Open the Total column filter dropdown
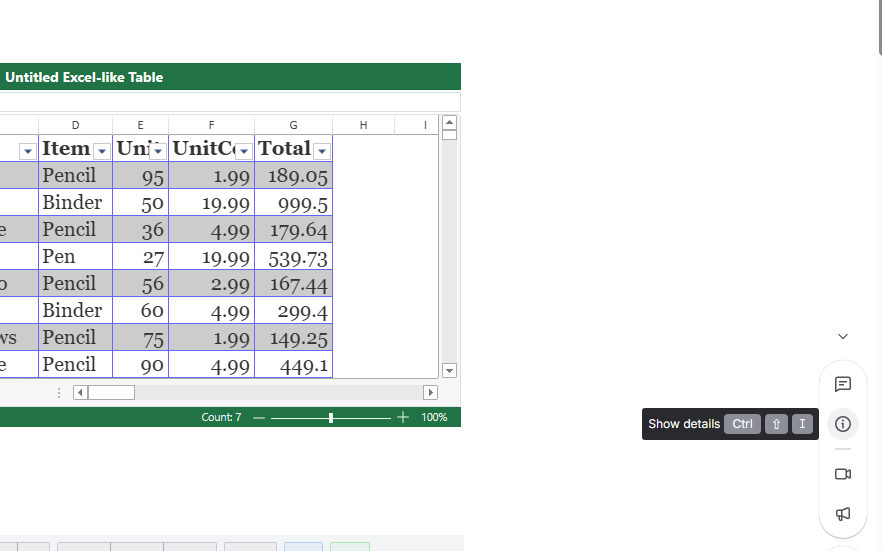 point(321,151)
